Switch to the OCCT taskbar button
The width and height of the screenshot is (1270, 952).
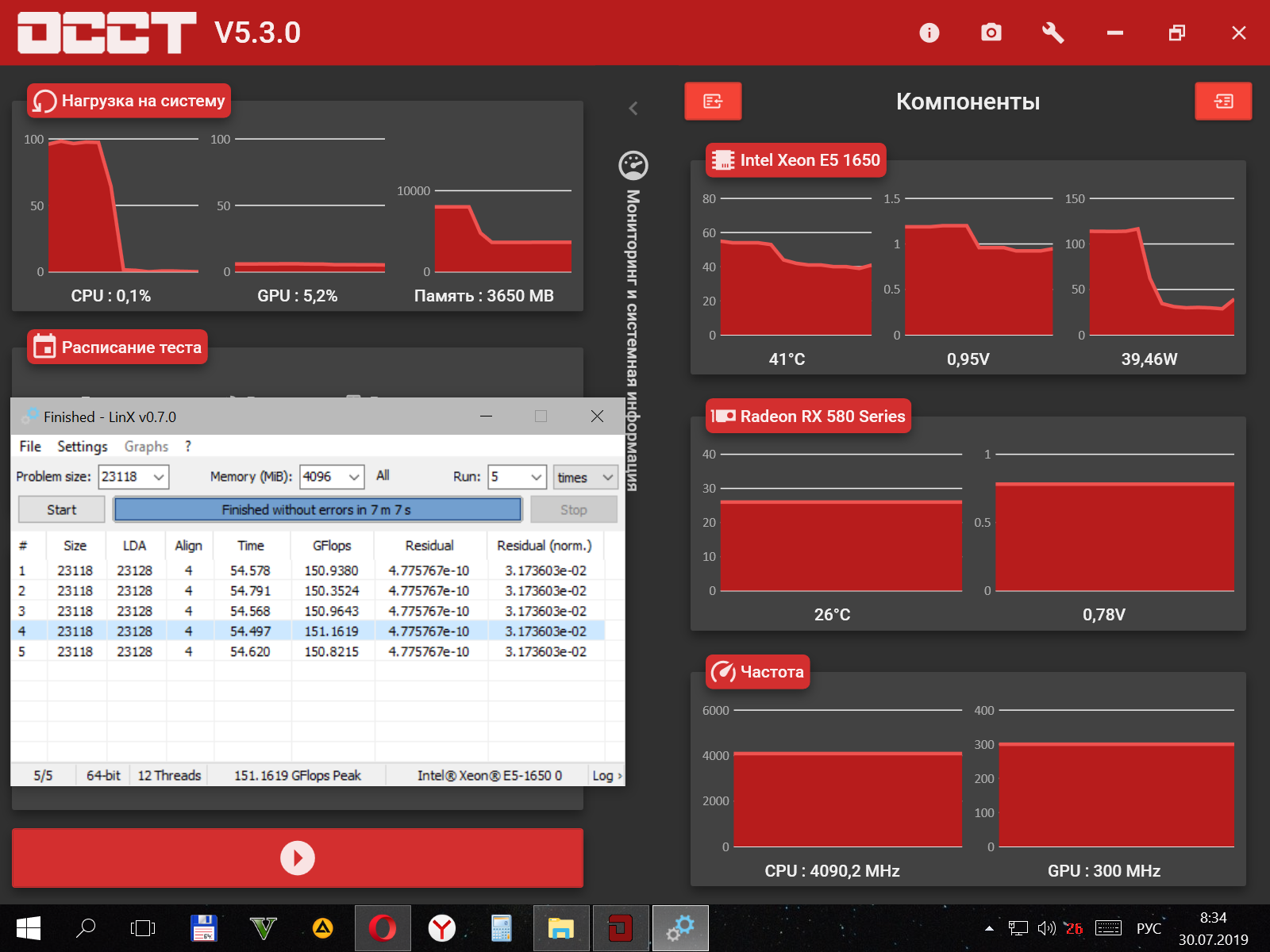621,928
